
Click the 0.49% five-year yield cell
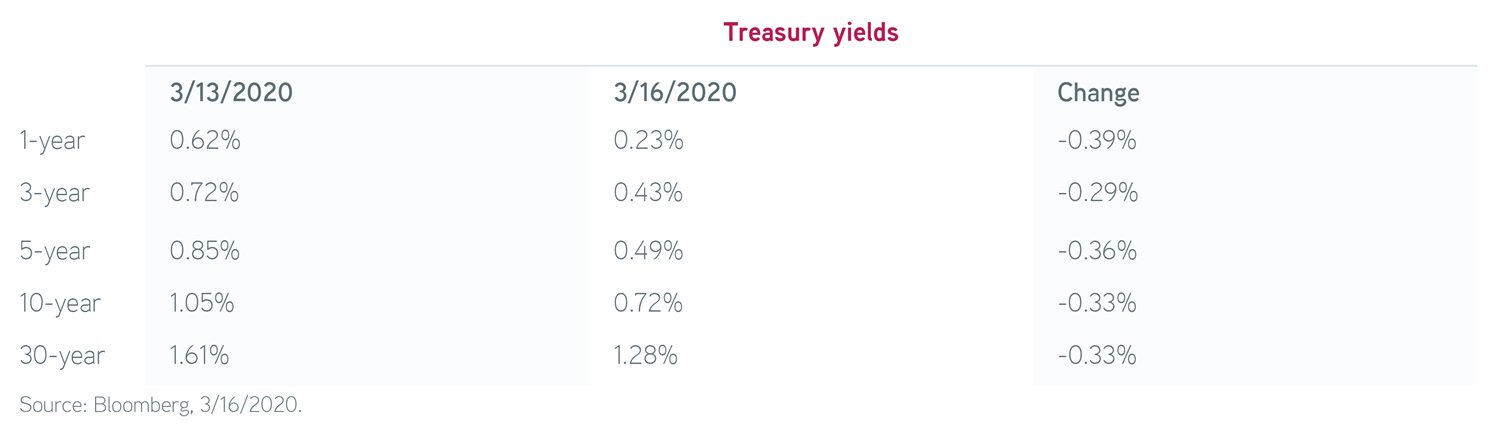648,249
